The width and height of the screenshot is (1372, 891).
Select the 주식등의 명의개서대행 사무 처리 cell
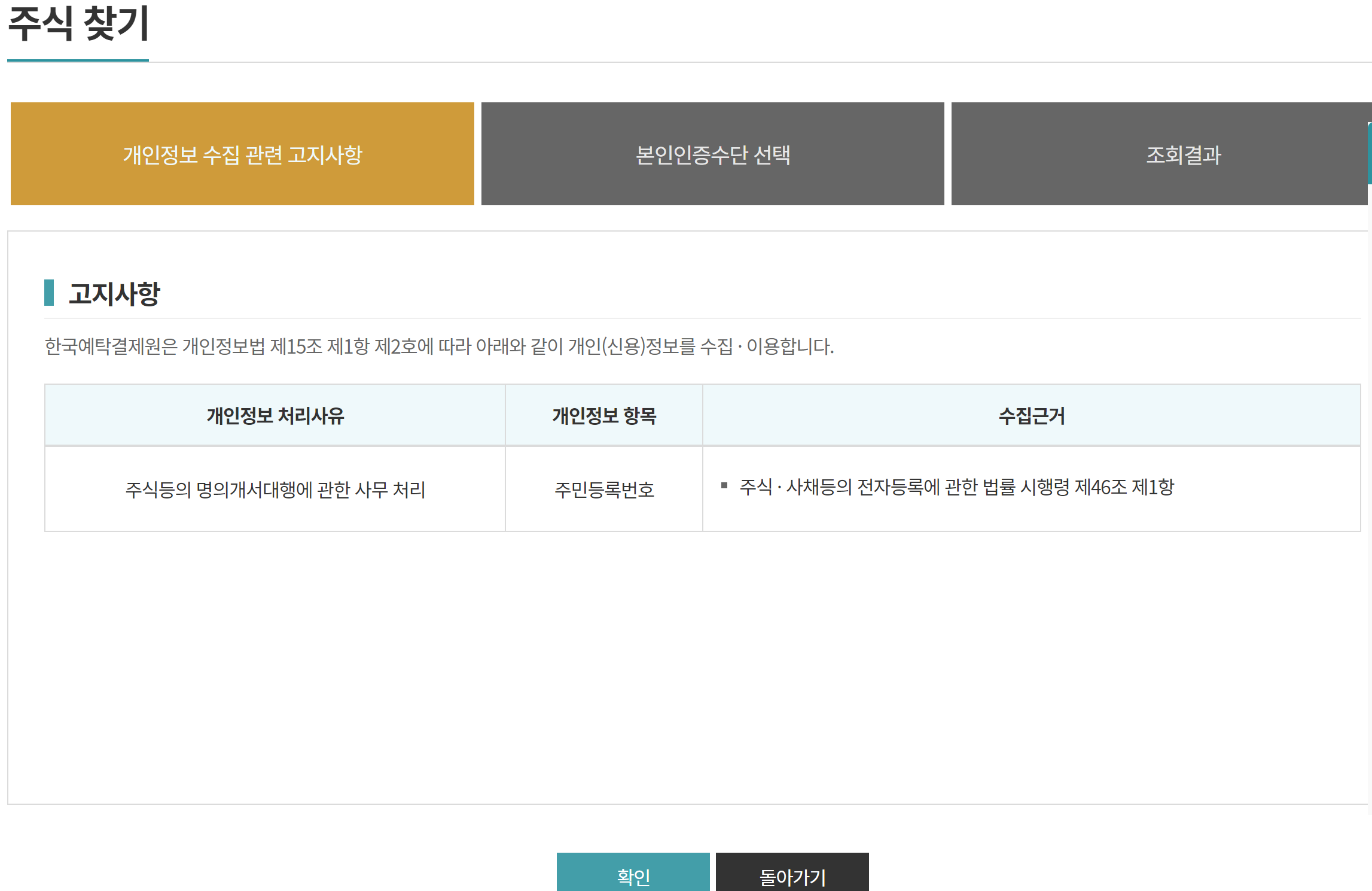275,490
